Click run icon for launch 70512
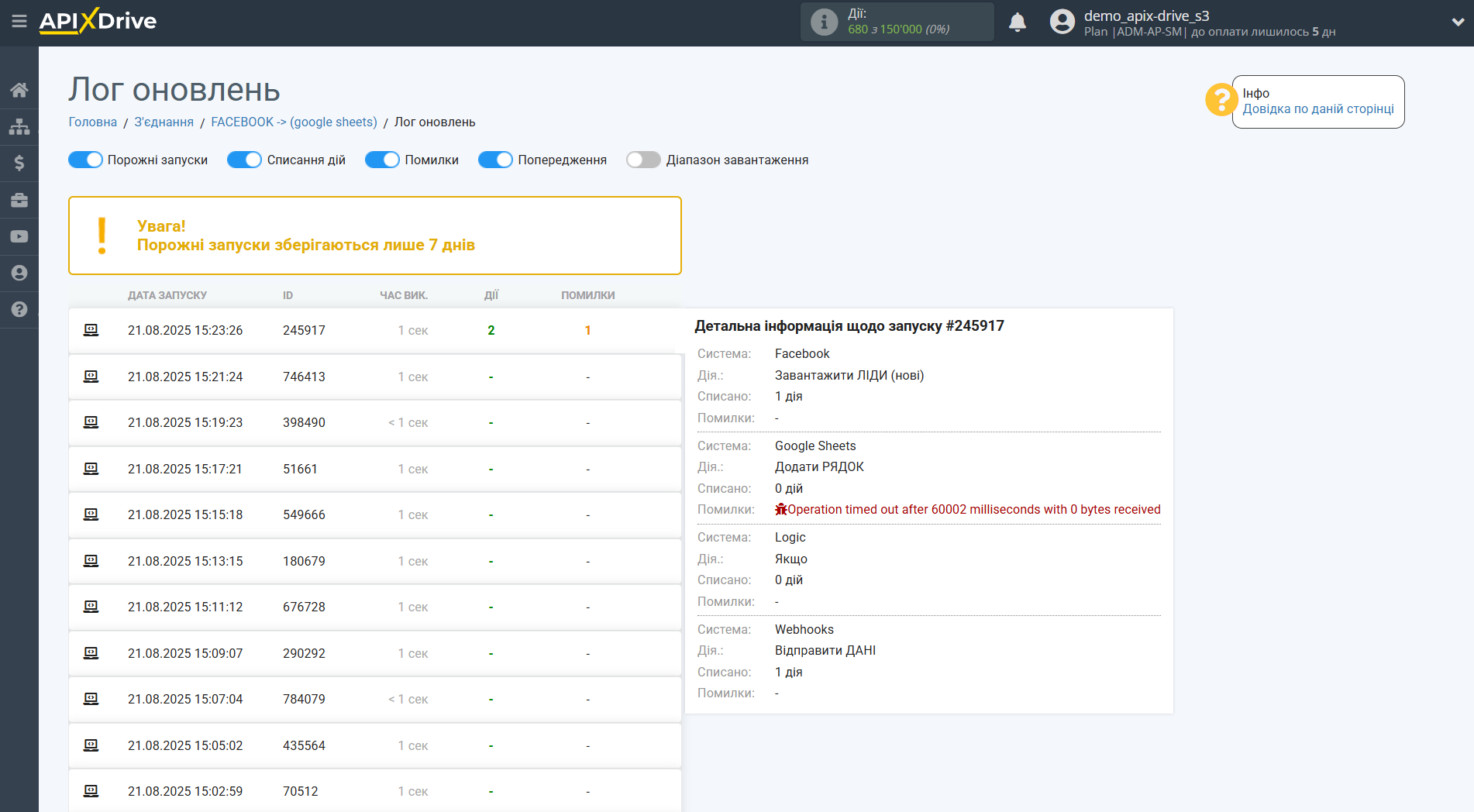The width and height of the screenshot is (1474, 812). tap(91, 791)
